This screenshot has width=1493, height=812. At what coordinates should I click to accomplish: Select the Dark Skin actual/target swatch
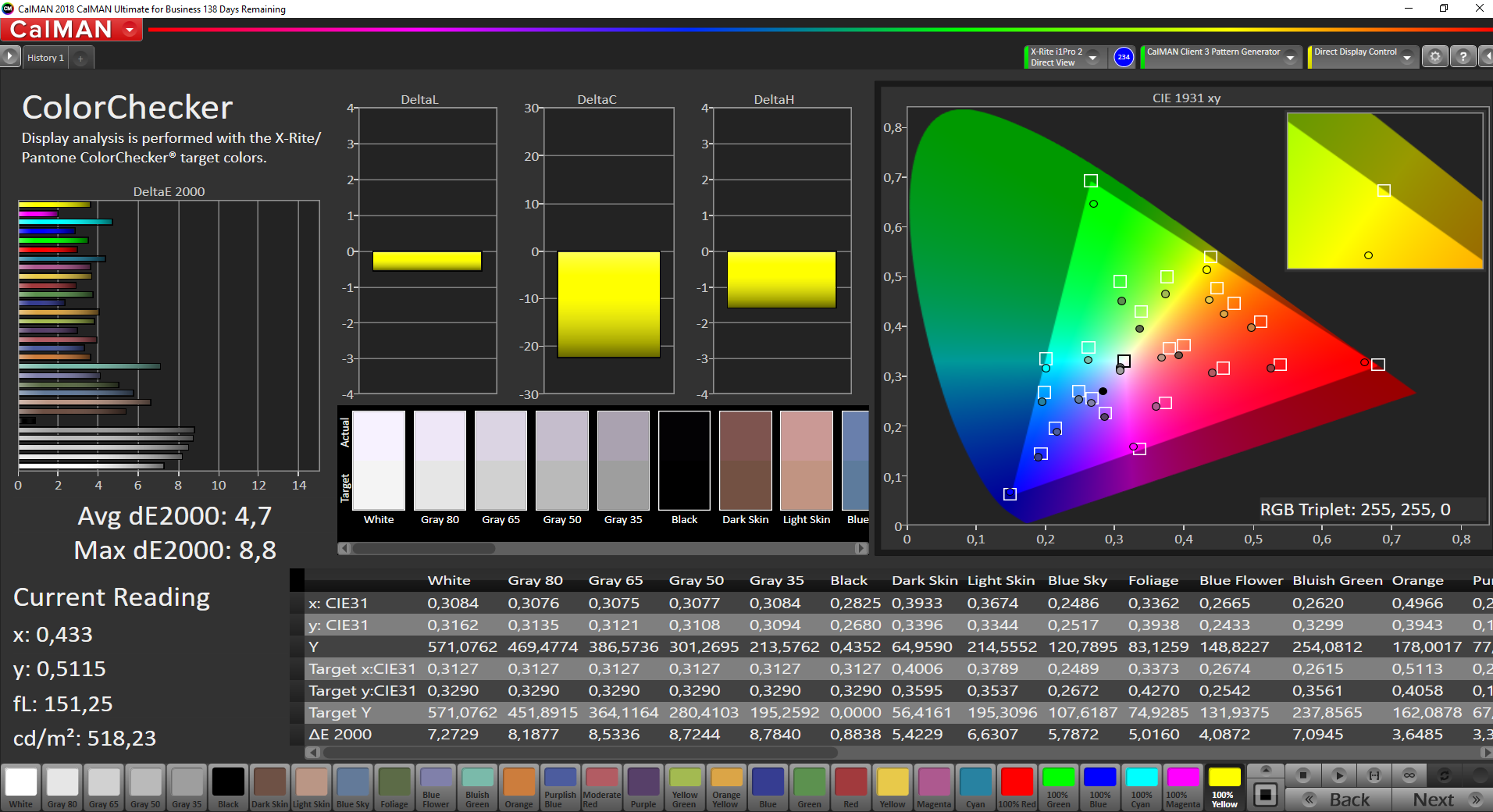click(x=746, y=461)
